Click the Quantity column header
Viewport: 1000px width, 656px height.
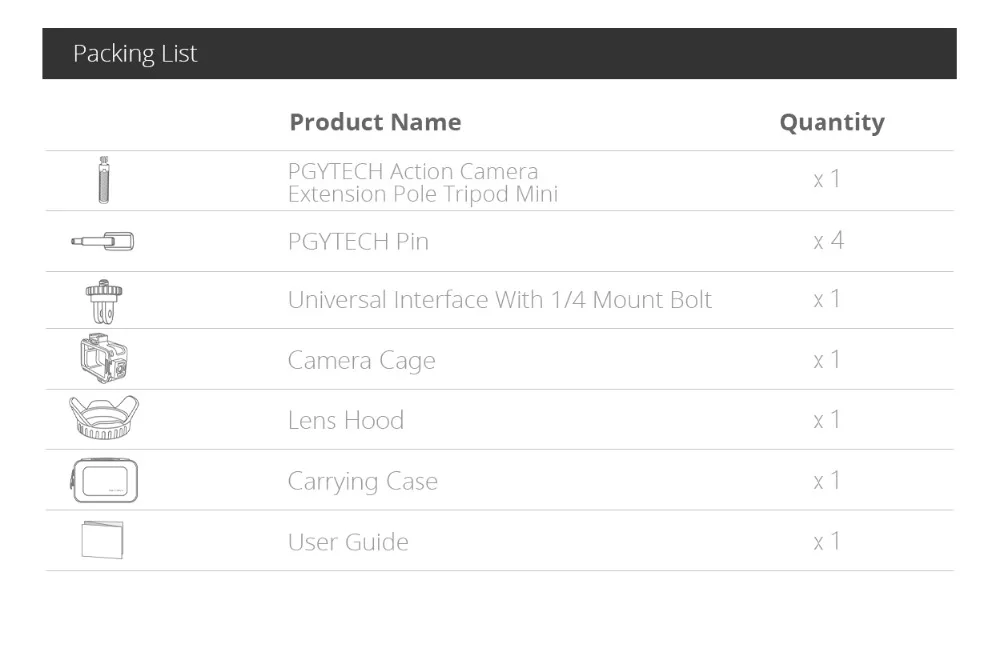(x=831, y=123)
